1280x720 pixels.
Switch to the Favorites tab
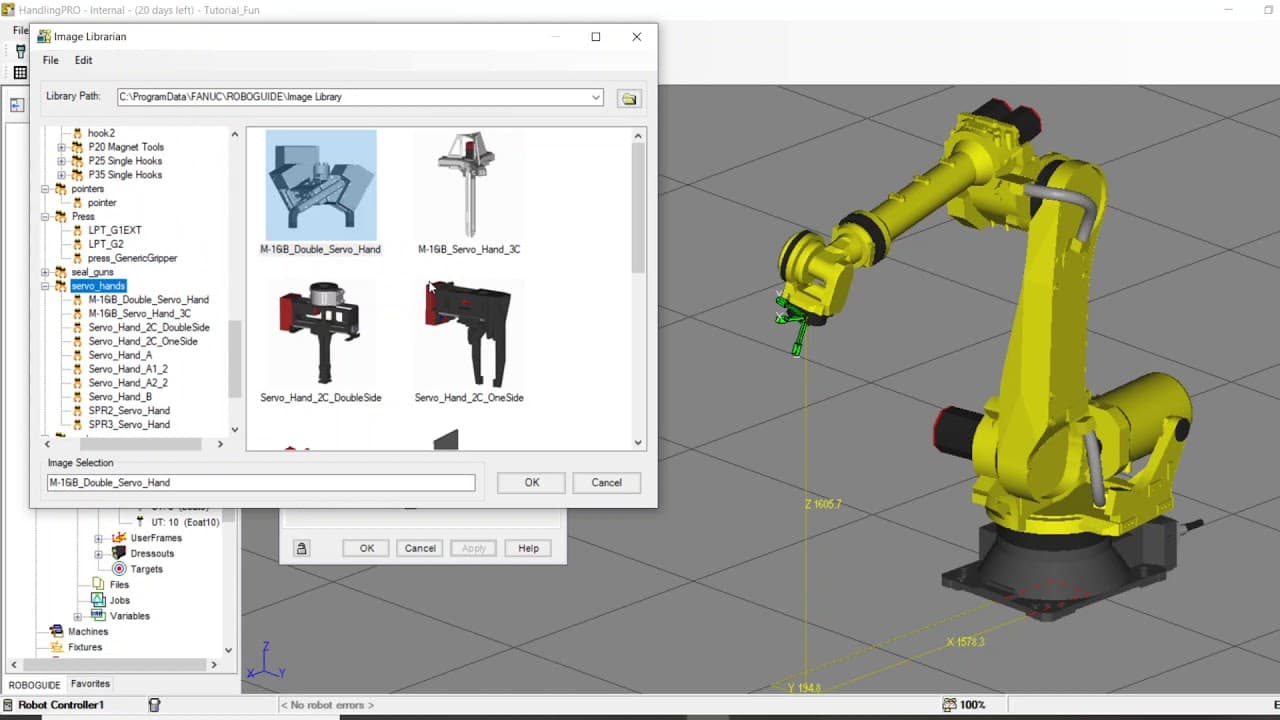(x=90, y=683)
